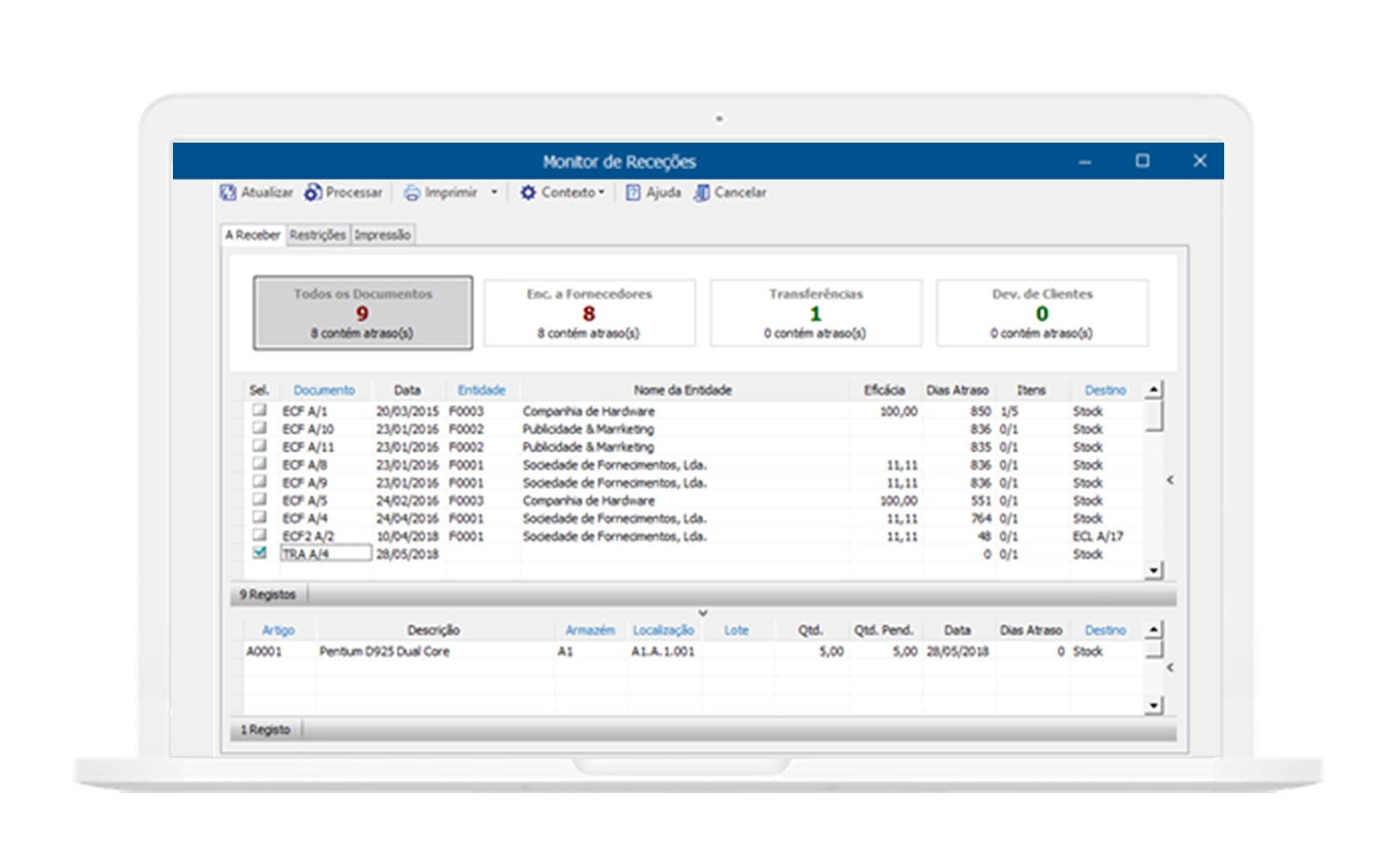Select the Enc. a Fornecedores tile
The width and height of the screenshot is (1392, 868).
[x=589, y=313]
